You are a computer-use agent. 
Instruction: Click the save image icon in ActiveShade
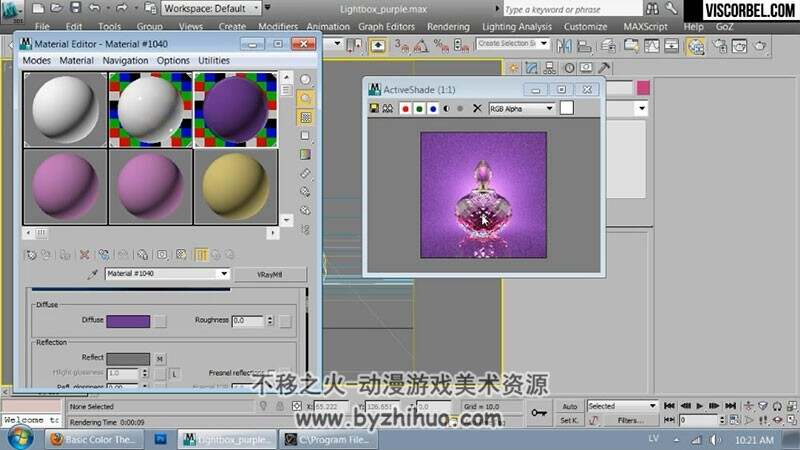(x=374, y=108)
